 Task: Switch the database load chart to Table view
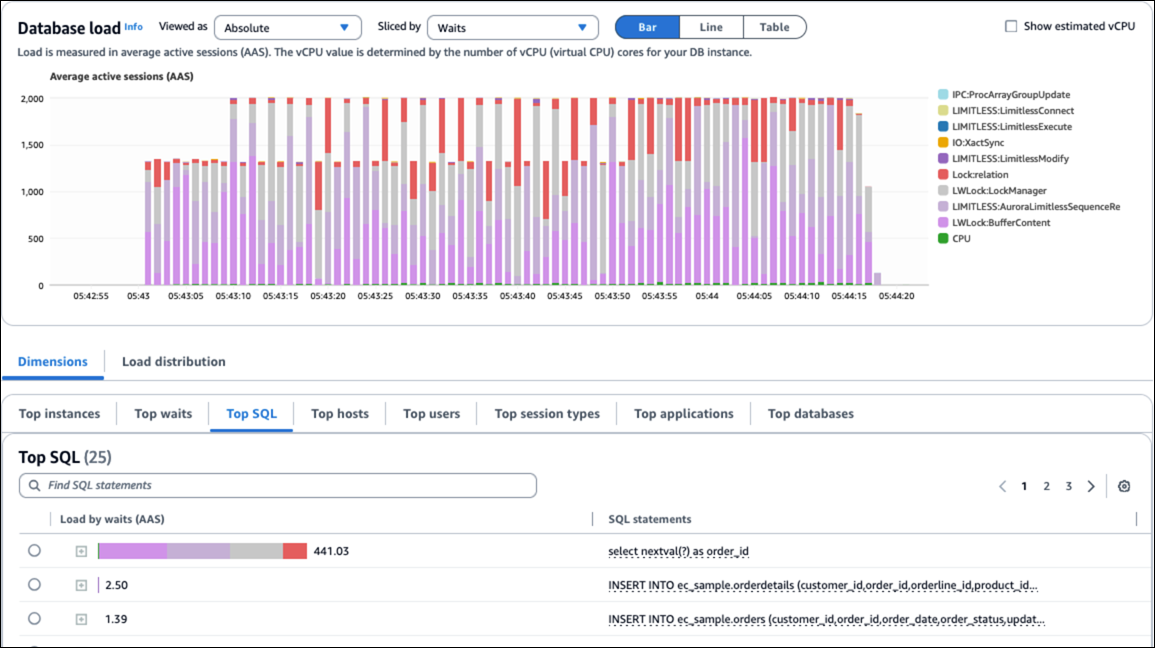coord(774,27)
